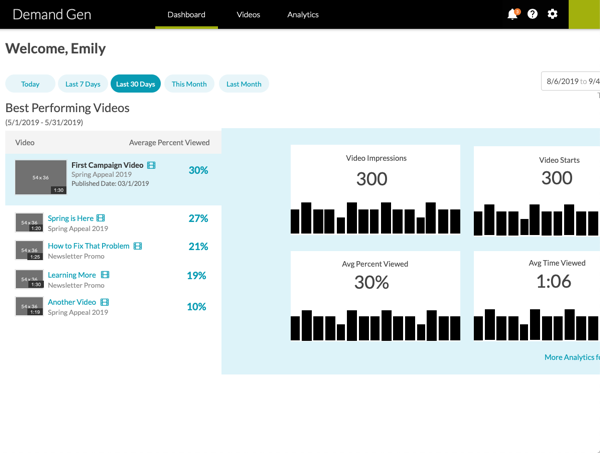This screenshot has width=600, height=453.
Task: Go to the Analytics tab
Action: (x=303, y=15)
